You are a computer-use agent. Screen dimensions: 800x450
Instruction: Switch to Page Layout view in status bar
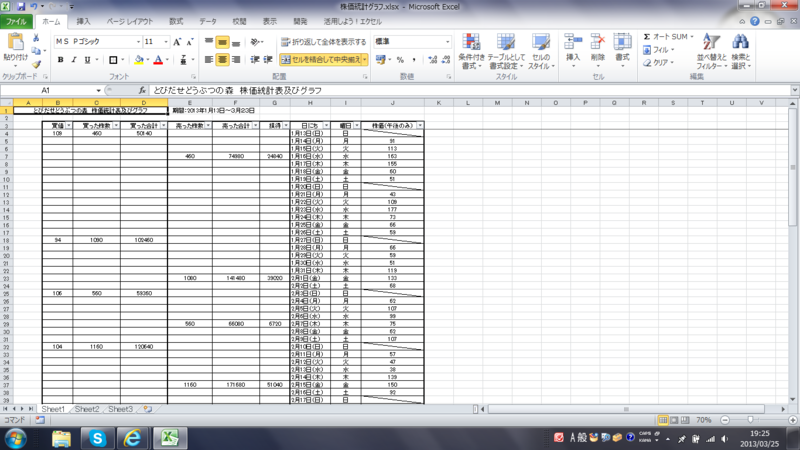(x=674, y=420)
